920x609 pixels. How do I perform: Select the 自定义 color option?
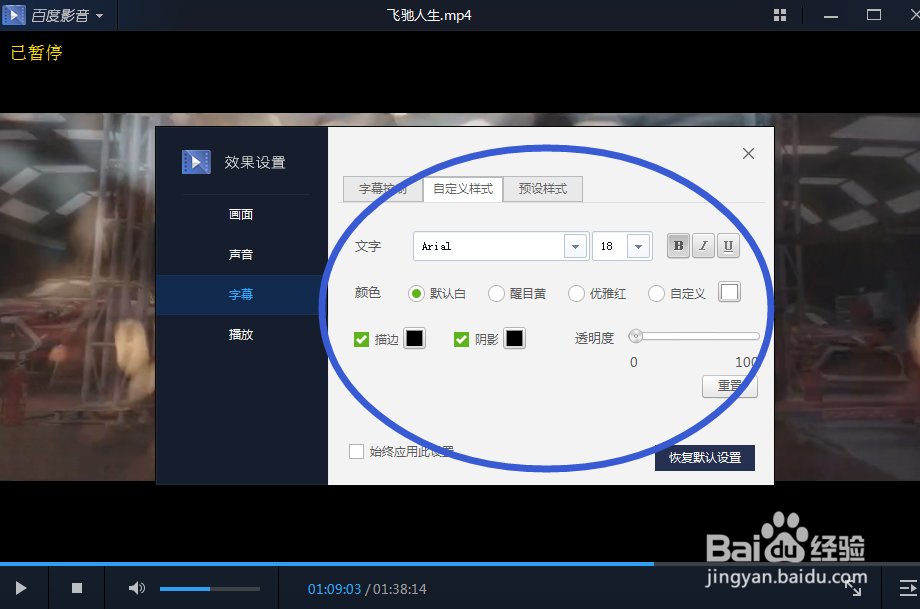656,293
